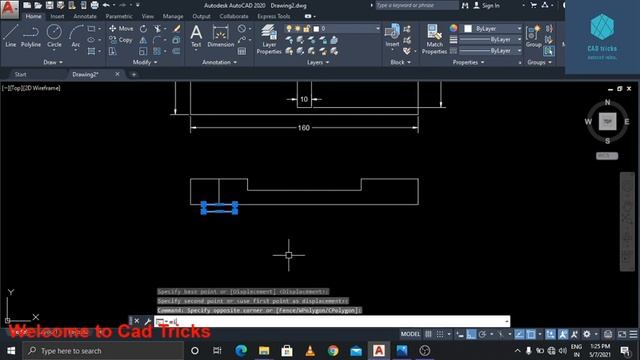
Task: Open the Annotate ribbon tab
Action: coord(85,16)
